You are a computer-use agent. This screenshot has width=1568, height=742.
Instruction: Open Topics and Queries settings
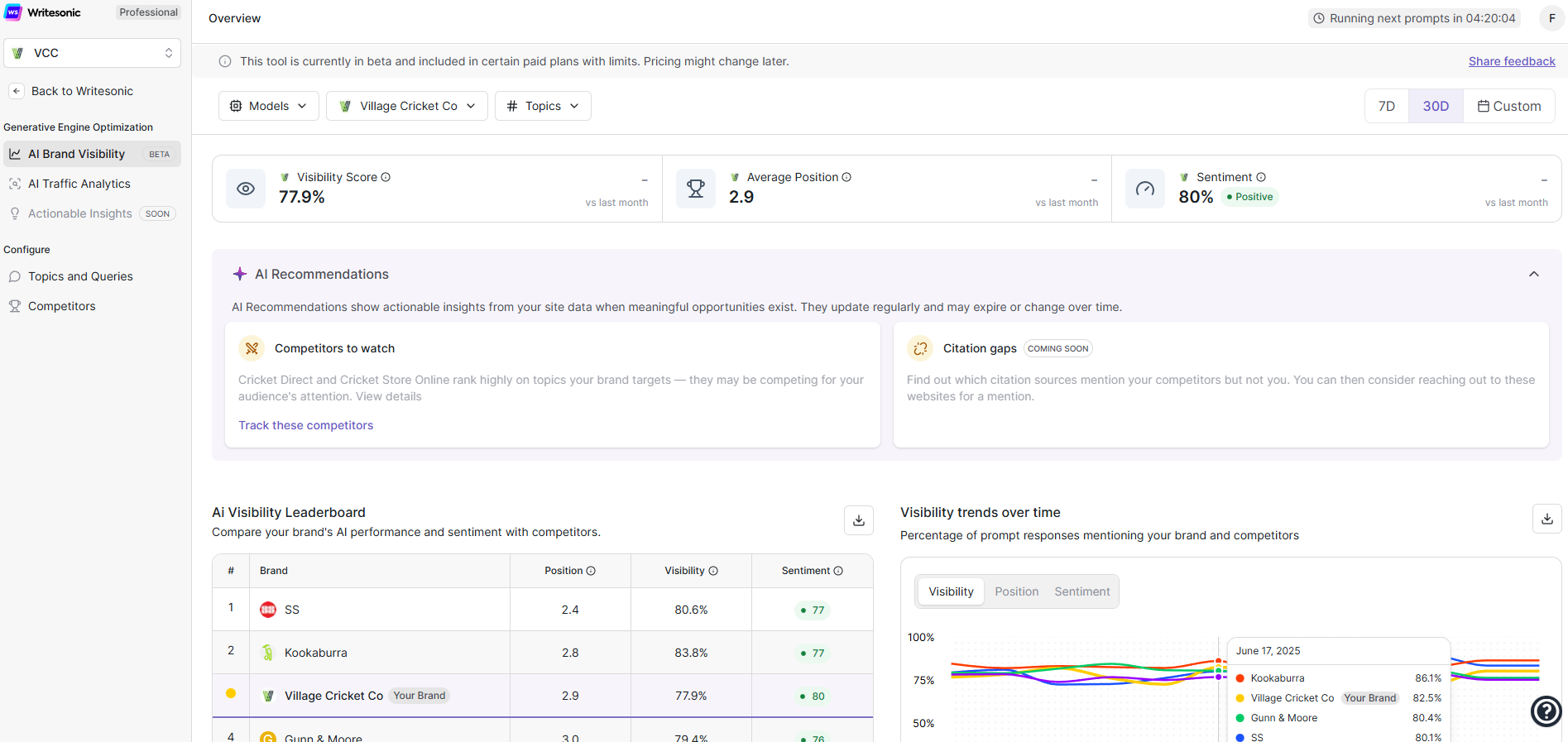point(93,276)
